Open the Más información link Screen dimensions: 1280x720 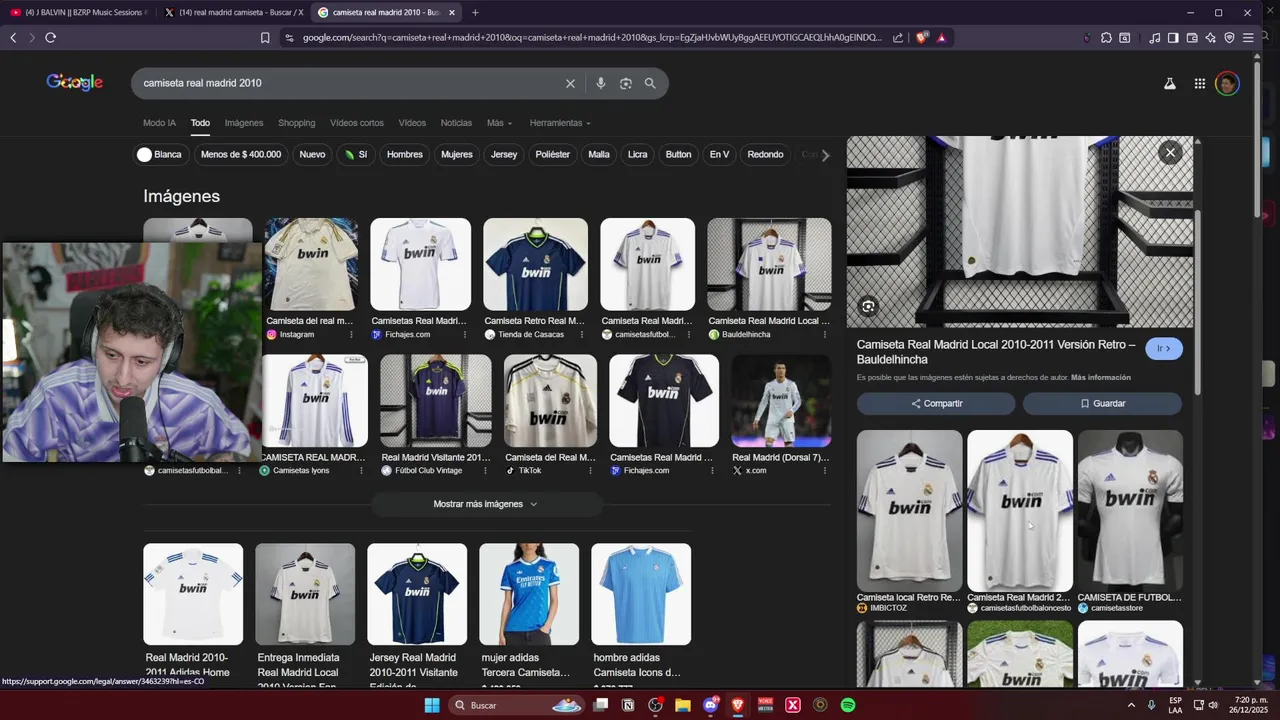[x=1101, y=378]
